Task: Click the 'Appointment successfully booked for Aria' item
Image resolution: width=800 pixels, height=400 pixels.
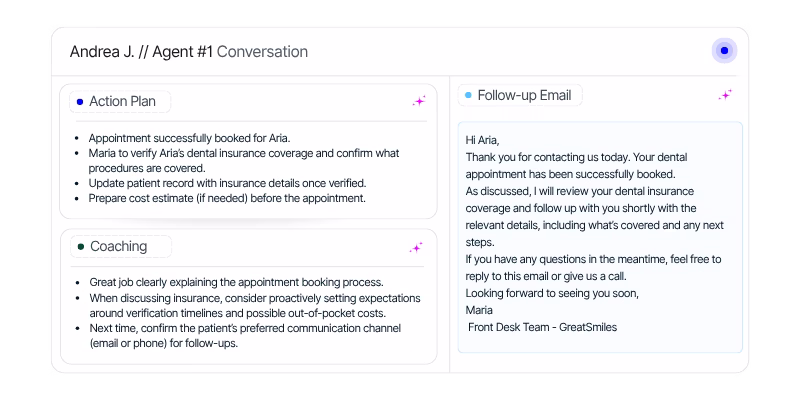Action: click(189, 138)
